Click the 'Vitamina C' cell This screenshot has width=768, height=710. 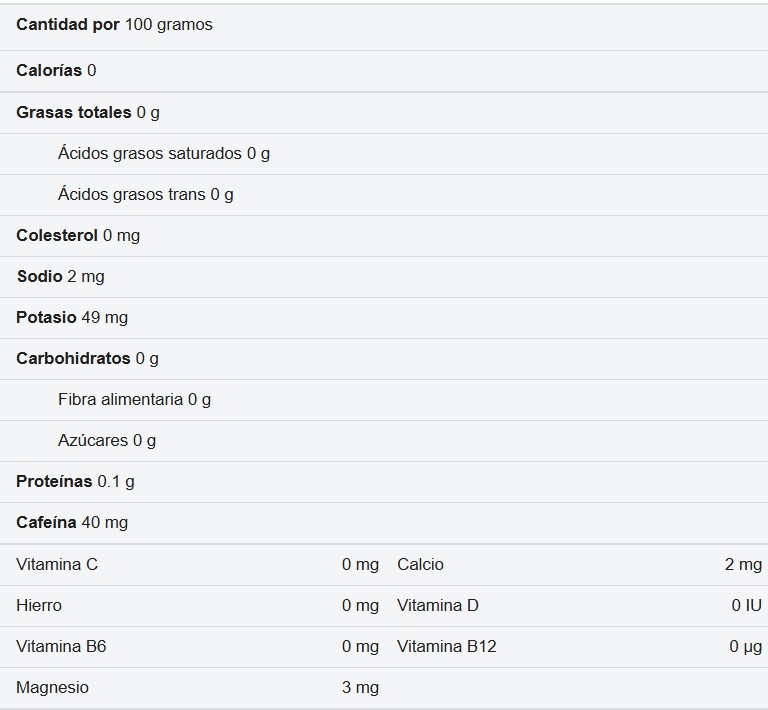click(x=57, y=565)
